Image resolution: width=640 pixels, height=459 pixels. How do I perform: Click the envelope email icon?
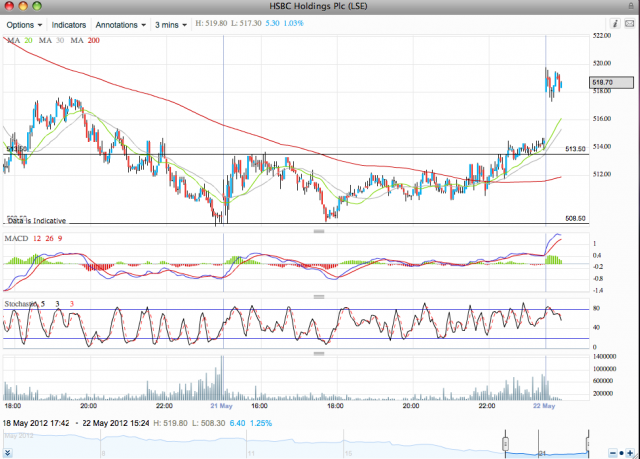629,24
